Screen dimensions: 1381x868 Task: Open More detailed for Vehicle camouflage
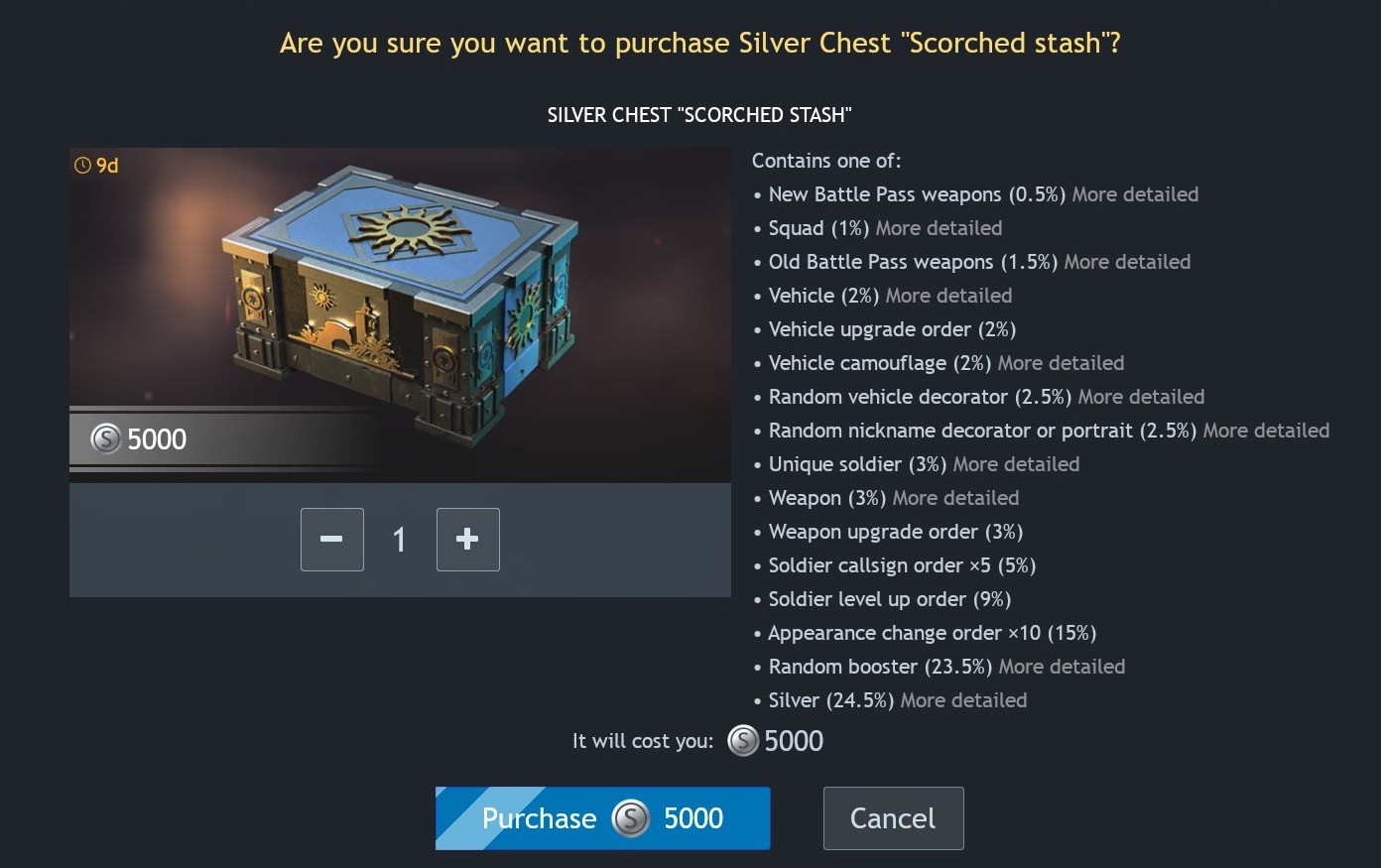(x=1061, y=363)
